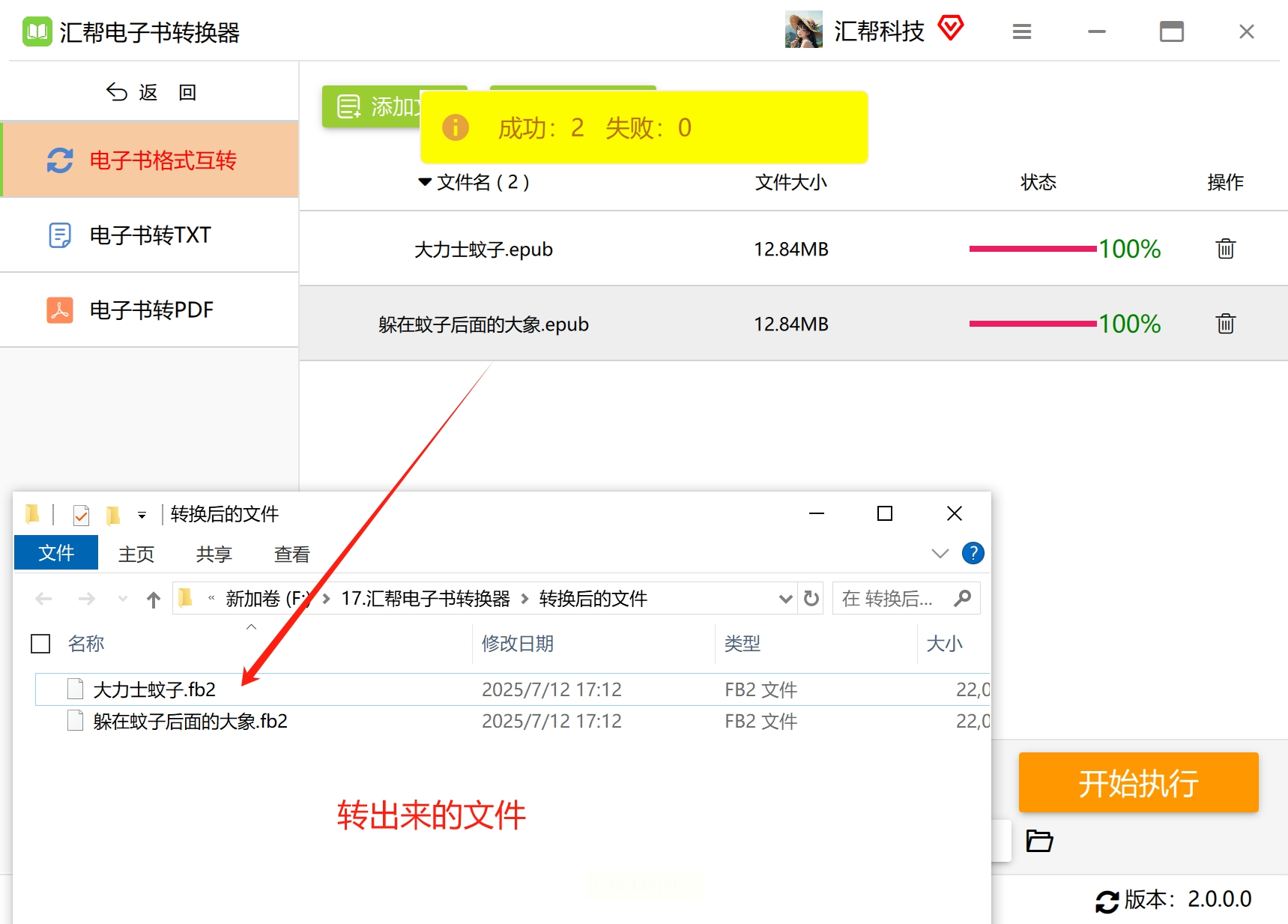1288x924 pixels.
Task: Open the hamburger menu in title bar
Action: click(1022, 31)
